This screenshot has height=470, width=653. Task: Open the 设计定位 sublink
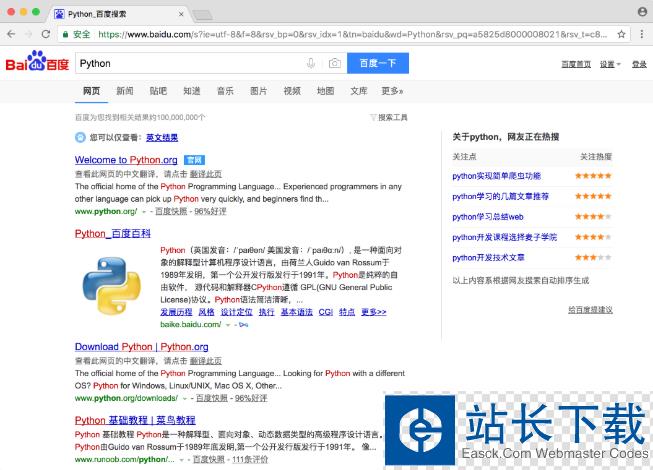point(237,312)
